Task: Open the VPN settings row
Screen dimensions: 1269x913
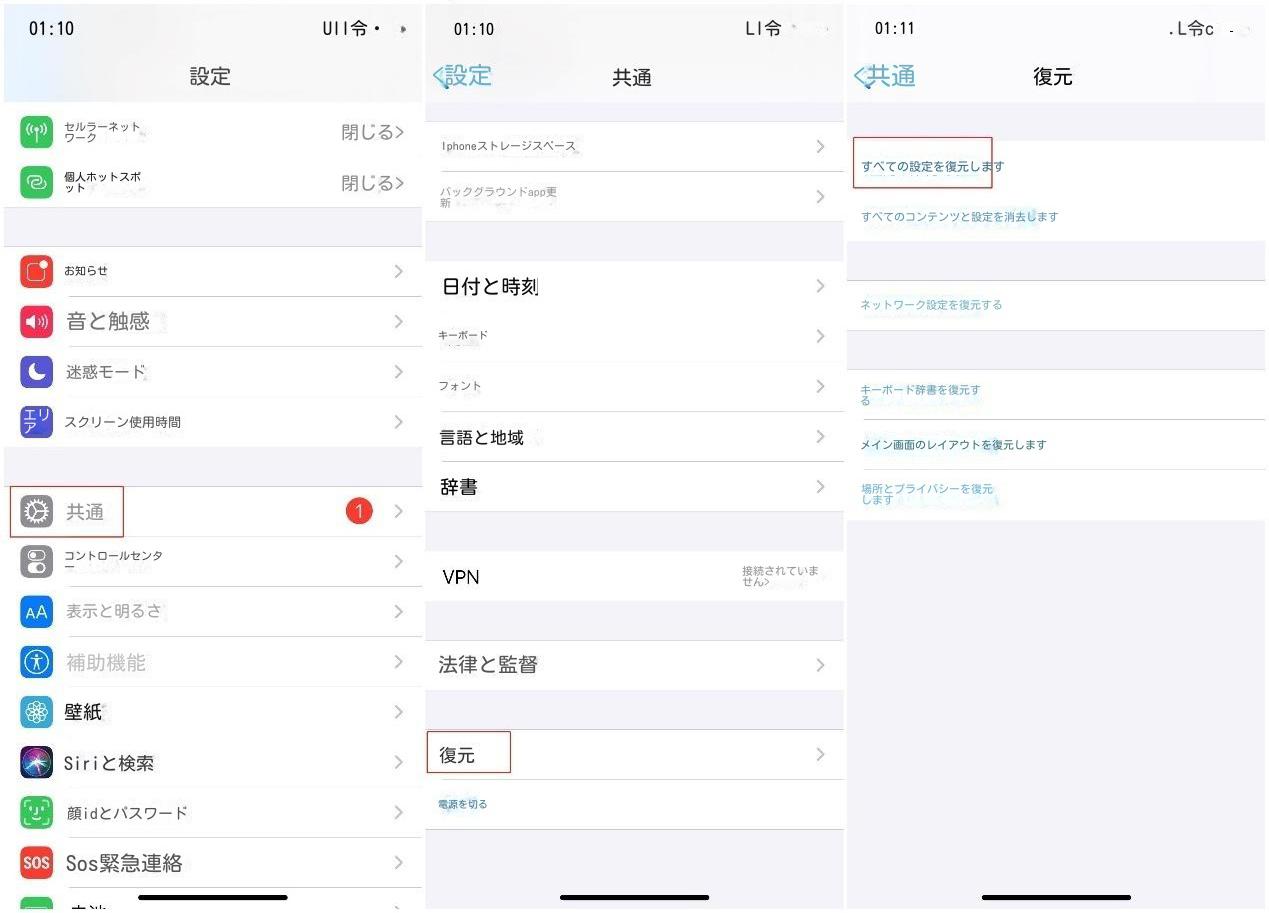Action: point(634,577)
